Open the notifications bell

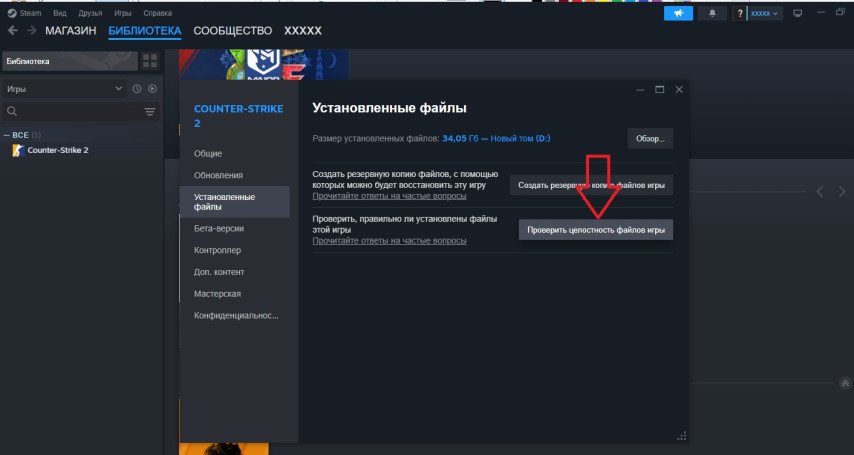(x=712, y=13)
